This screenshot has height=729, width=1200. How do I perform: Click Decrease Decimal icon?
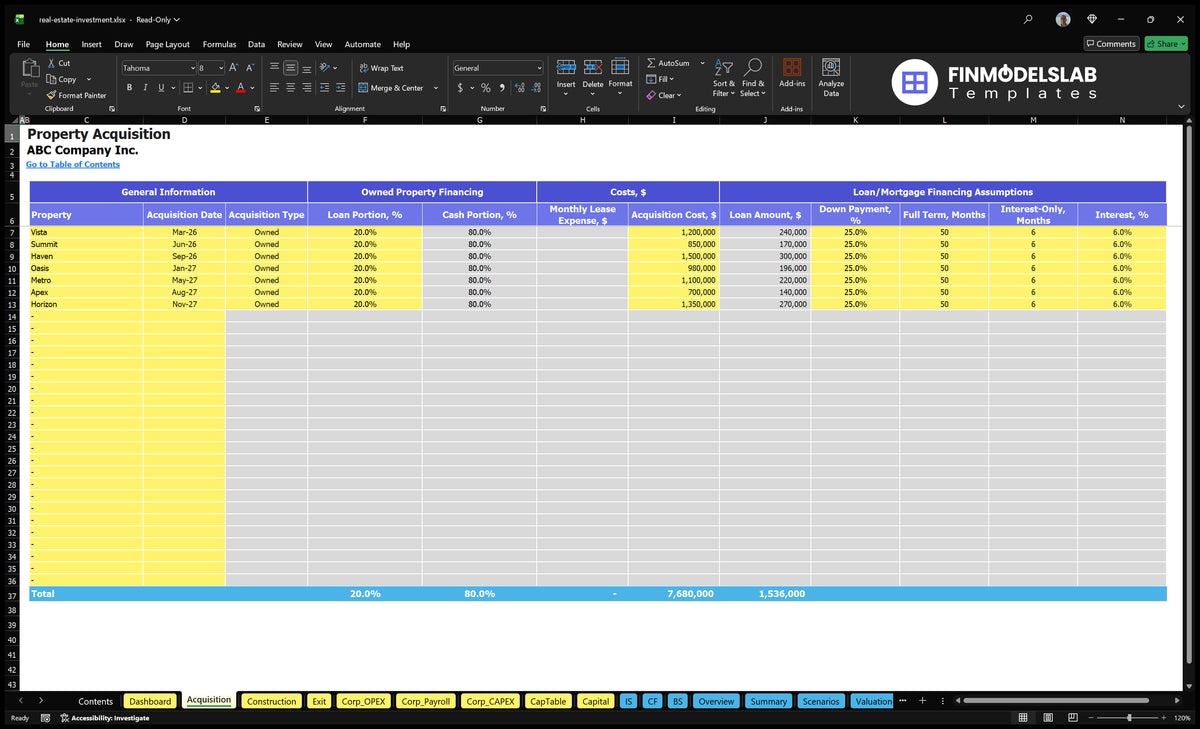[537, 88]
